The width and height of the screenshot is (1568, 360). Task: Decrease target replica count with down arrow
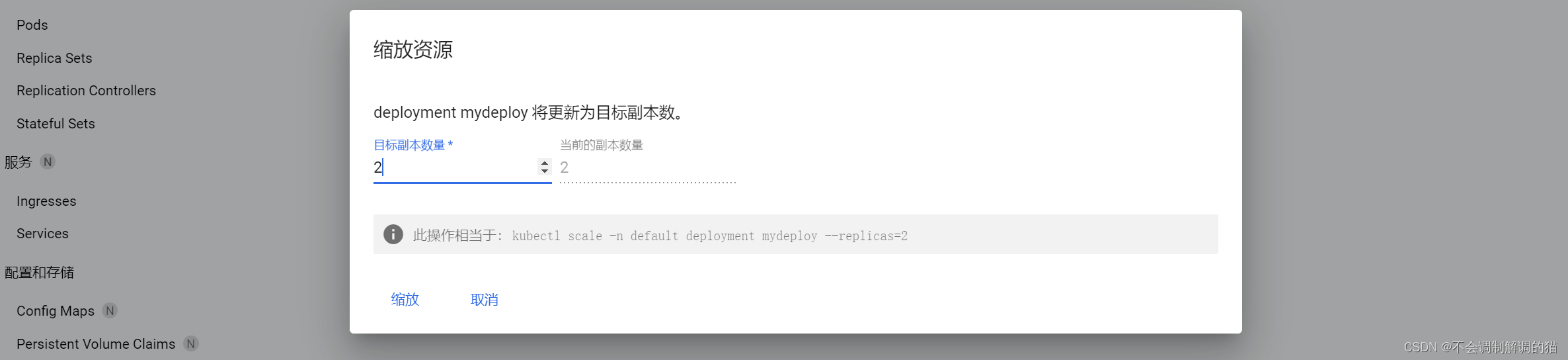point(545,171)
